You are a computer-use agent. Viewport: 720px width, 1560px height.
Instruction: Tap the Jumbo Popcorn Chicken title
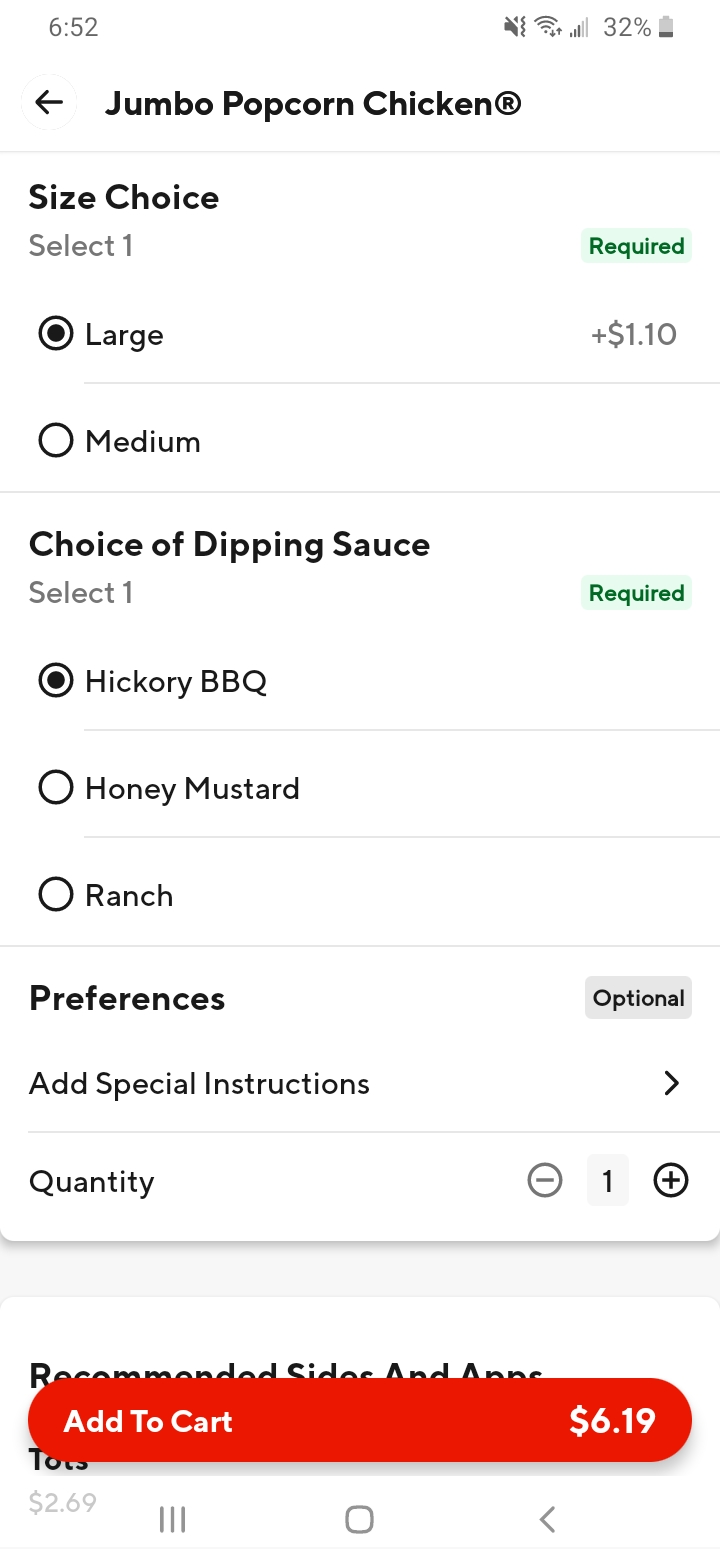[x=313, y=103]
